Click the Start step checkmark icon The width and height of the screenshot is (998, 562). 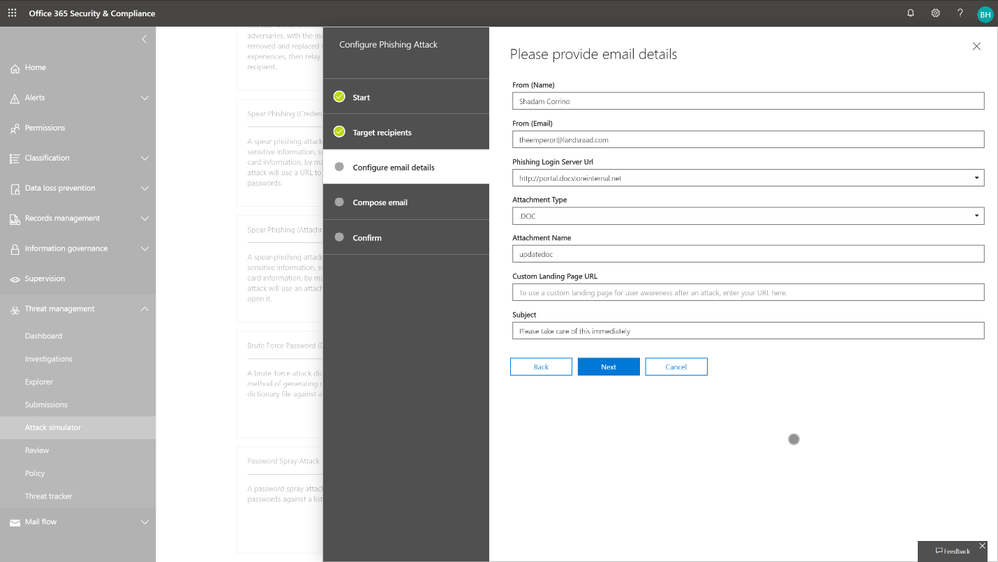339,97
